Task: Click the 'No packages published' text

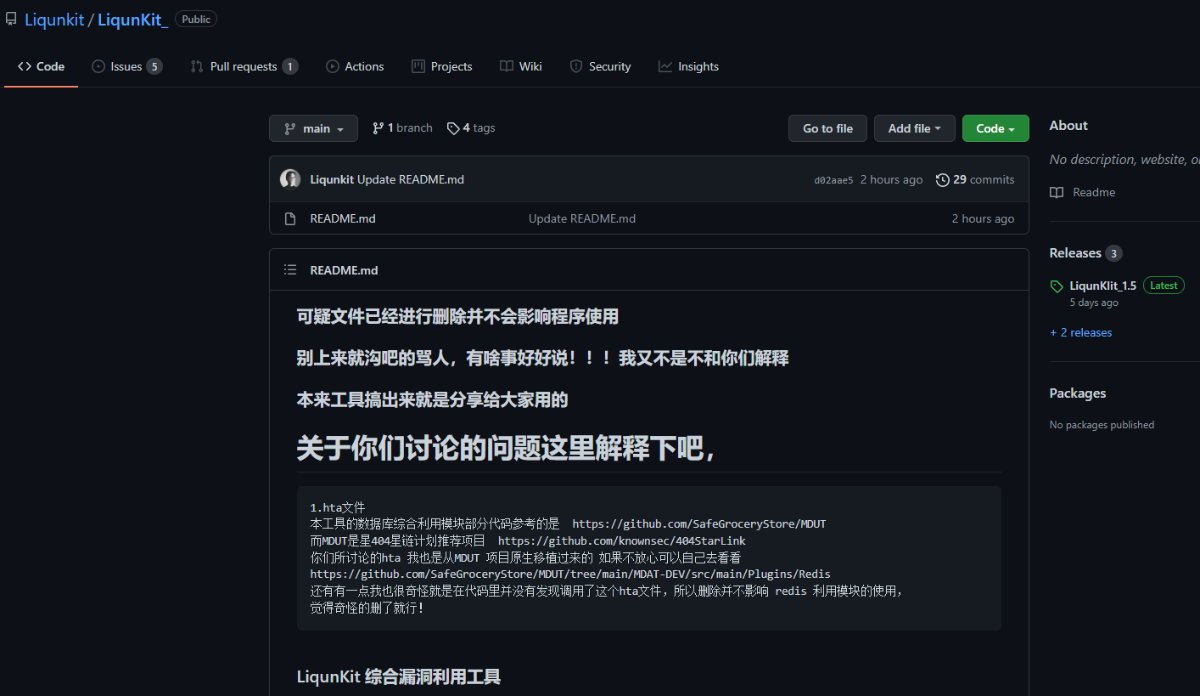Action: pyautogui.click(x=1102, y=425)
